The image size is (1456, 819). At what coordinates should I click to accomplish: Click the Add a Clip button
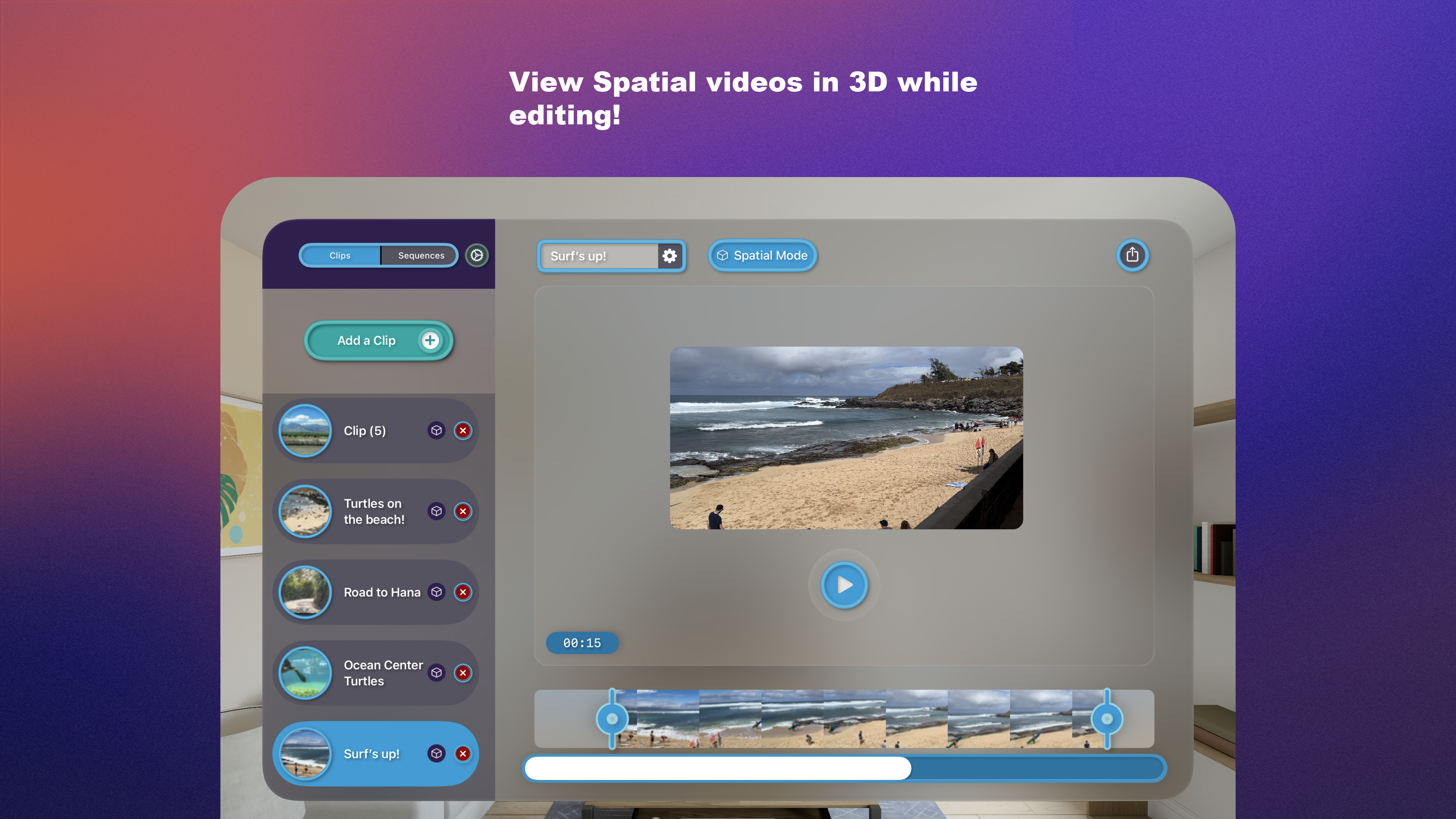pos(378,340)
